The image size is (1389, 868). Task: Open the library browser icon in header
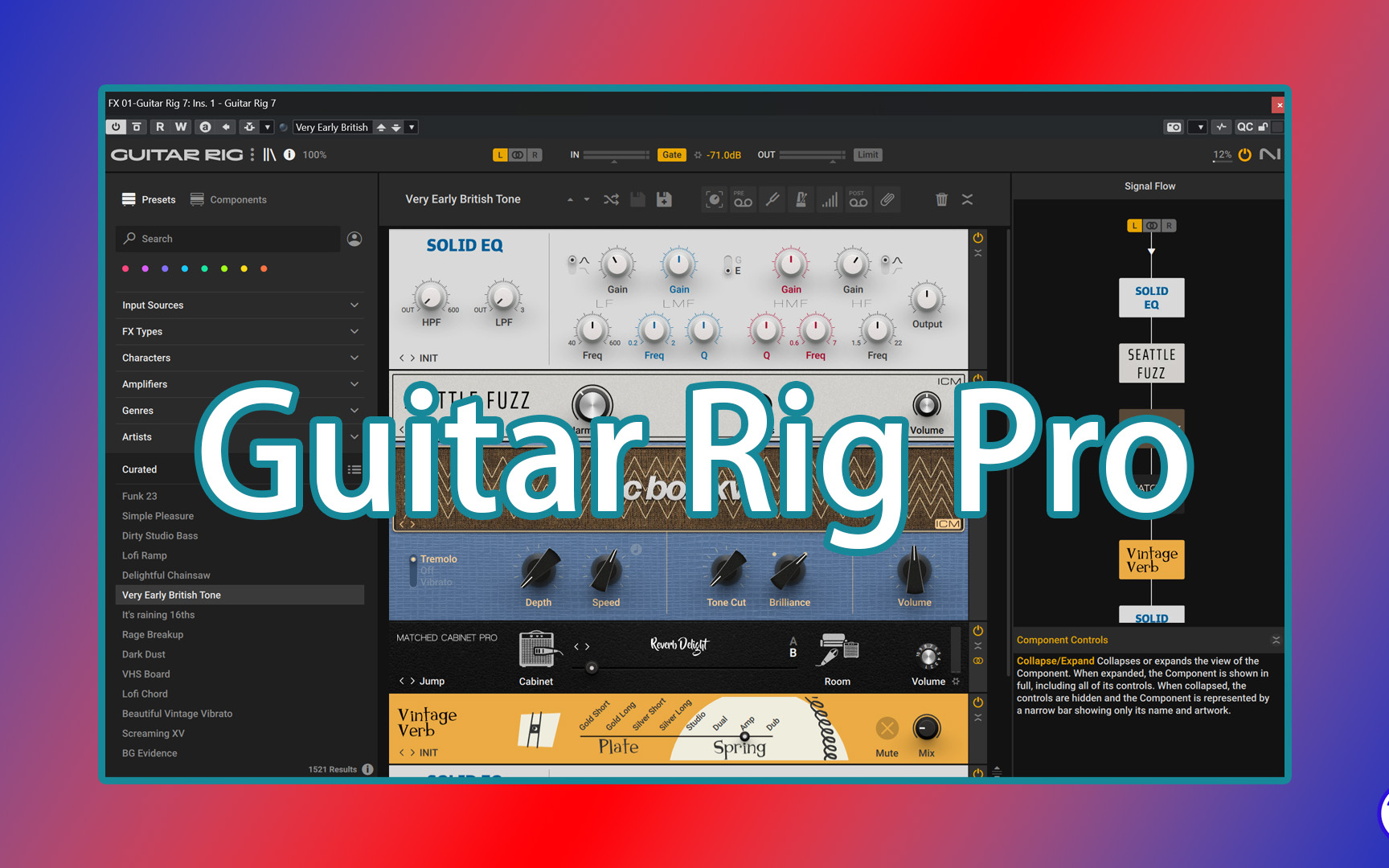(269, 154)
